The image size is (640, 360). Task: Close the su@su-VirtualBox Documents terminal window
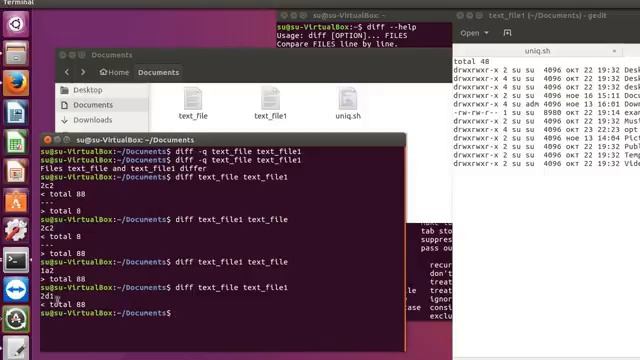pos(48,140)
